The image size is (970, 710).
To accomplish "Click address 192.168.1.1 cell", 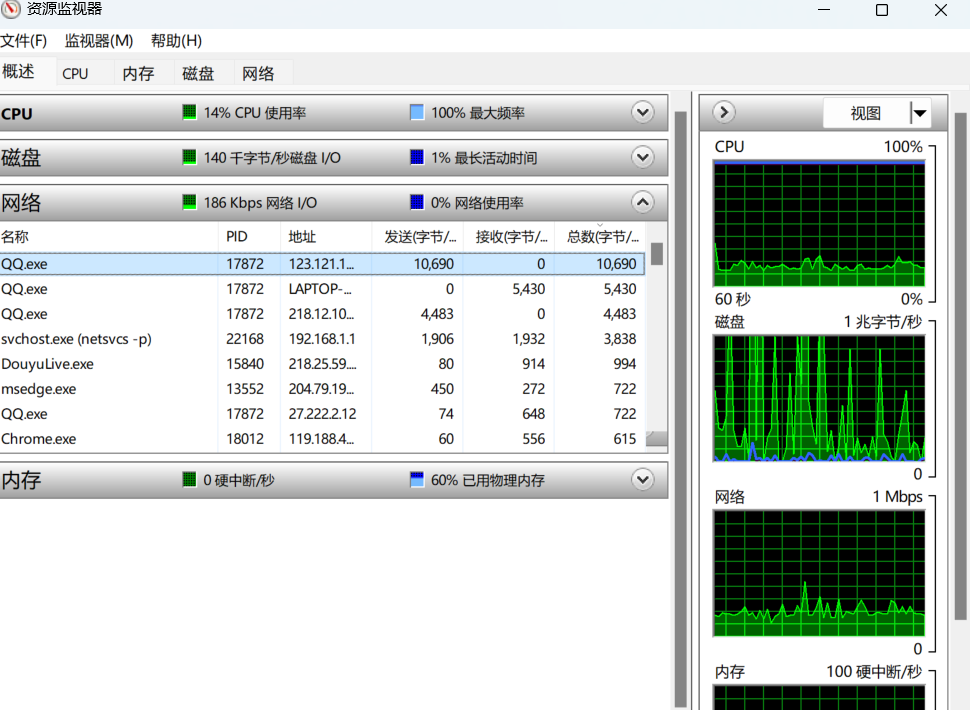I will tap(321, 339).
